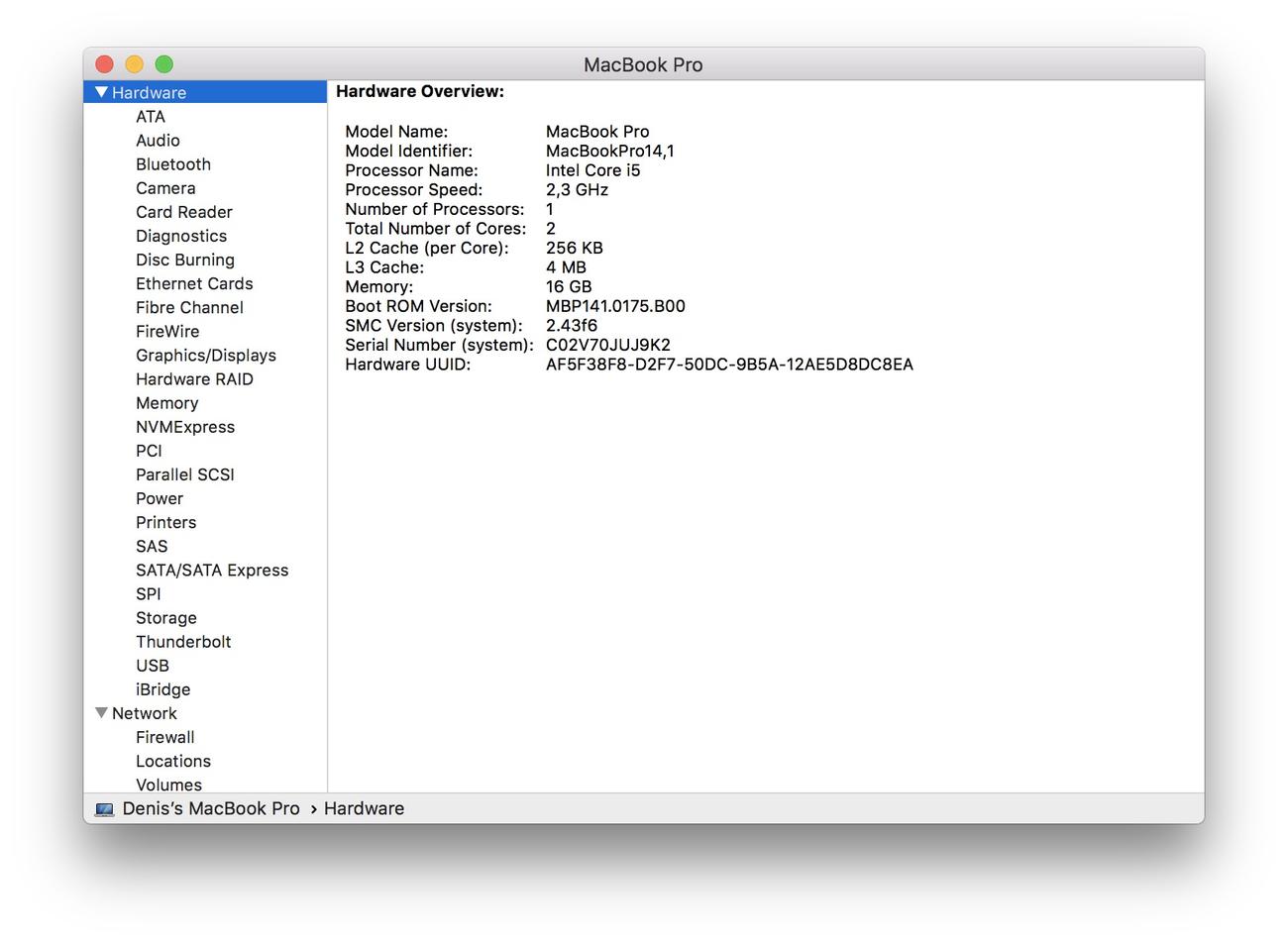Select Disc Burning item
Viewport: 1288px width, 943px height.
click(x=185, y=260)
